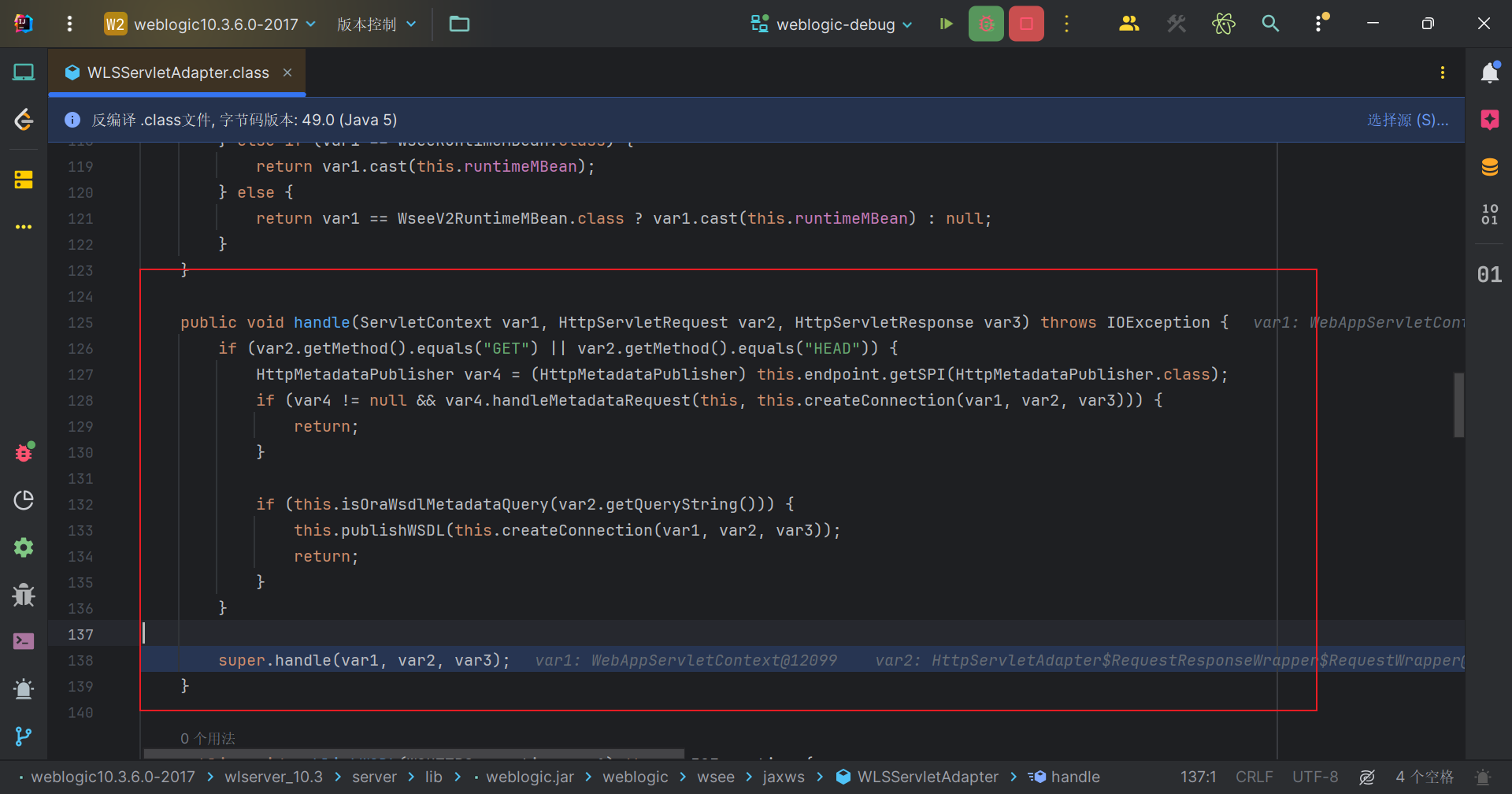Image resolution: width=1512 pixels, height=794 pixels.
Task: Open the weblogic10.3.6.0-2017 project dropdown
Action: pyautogui.click(x=210, y=24)
